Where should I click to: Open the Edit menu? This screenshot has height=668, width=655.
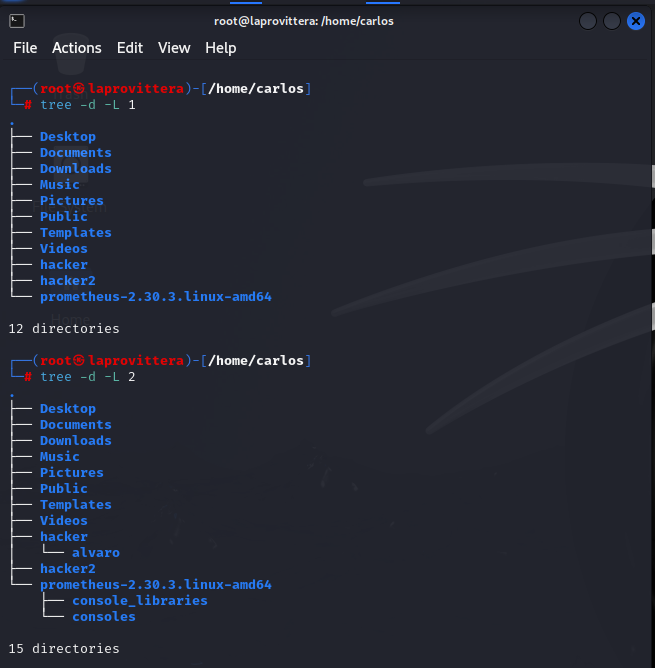130,48
